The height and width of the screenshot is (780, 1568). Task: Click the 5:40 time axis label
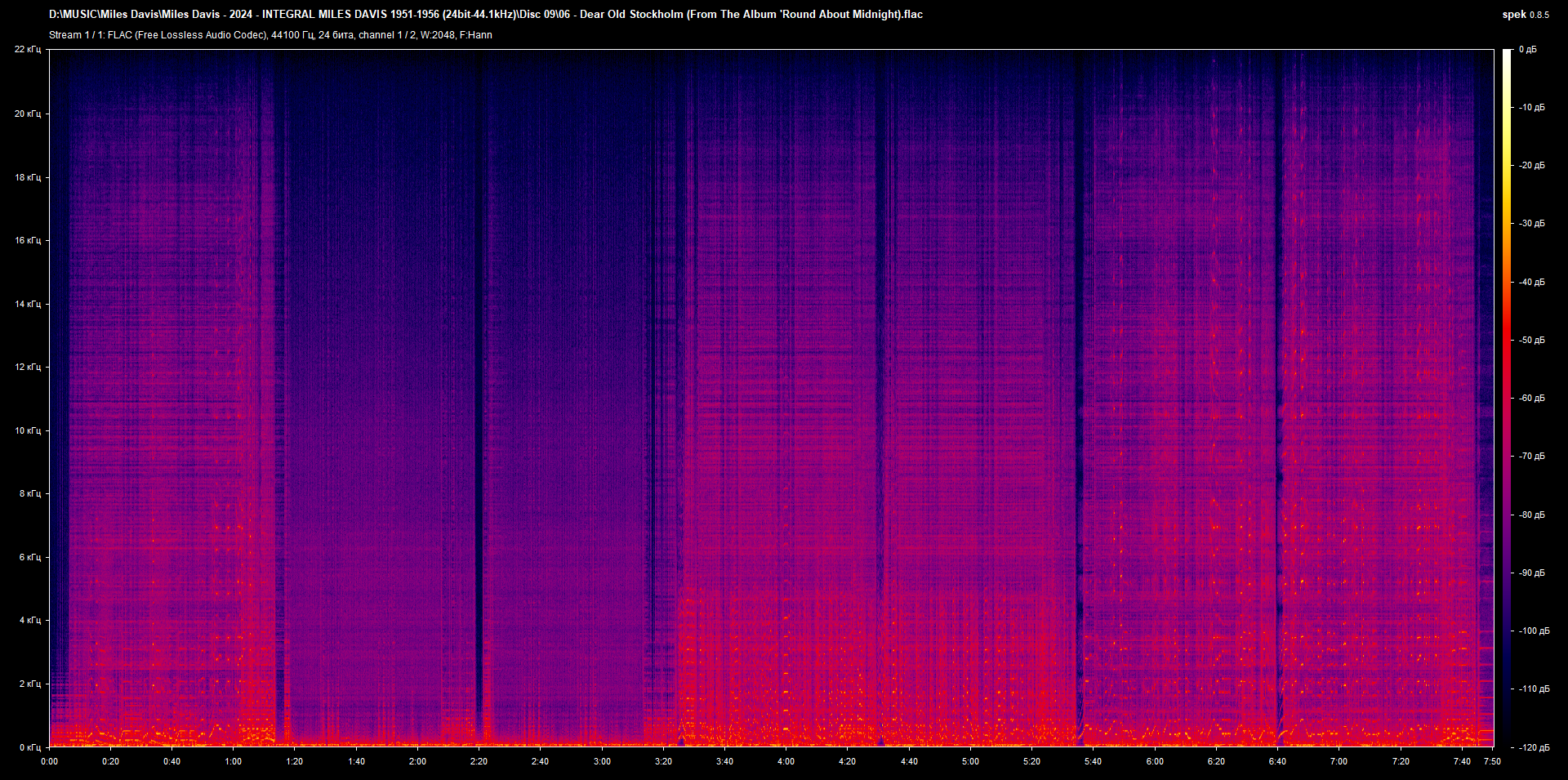tap(1093, 761)
